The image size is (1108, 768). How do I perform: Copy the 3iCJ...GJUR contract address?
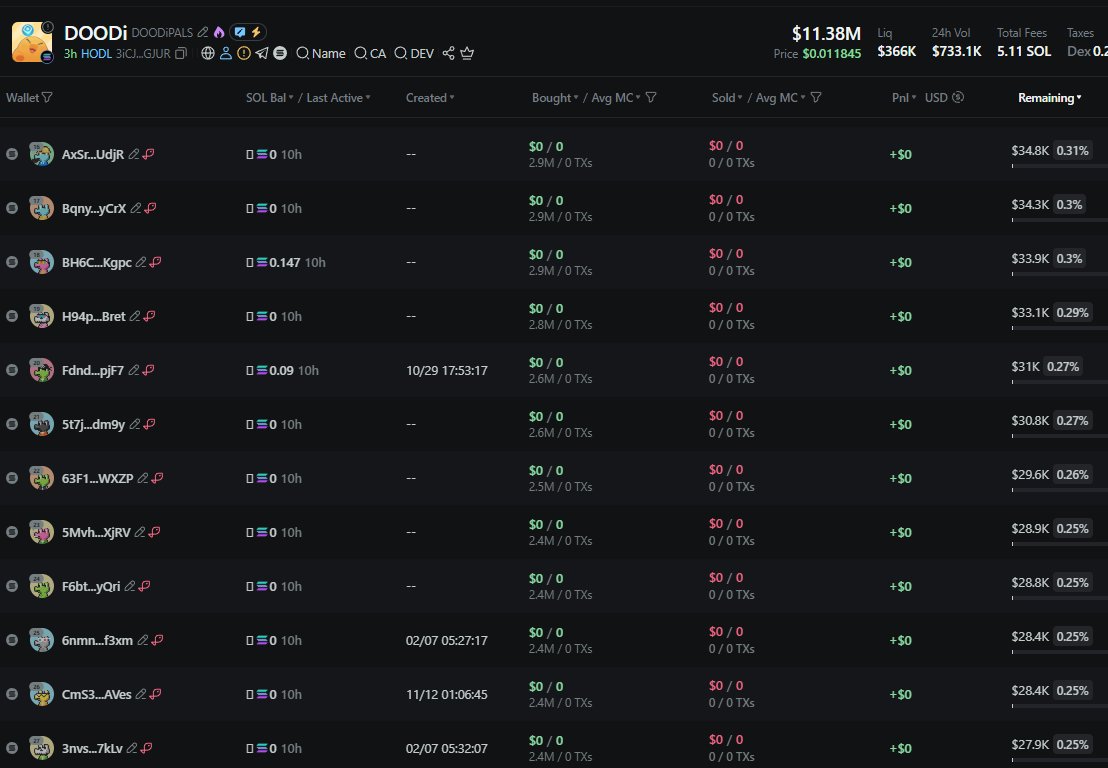181,54
